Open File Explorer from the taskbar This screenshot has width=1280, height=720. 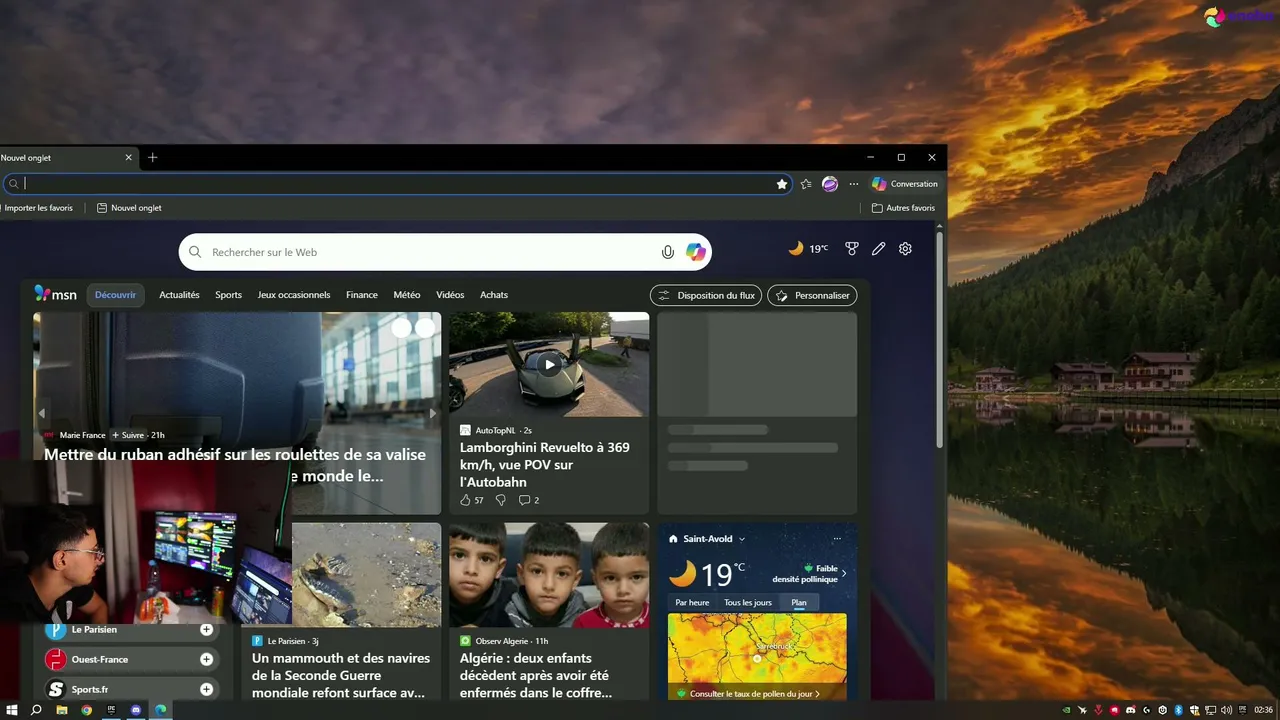pyautogui.click(x=61, y=710)
